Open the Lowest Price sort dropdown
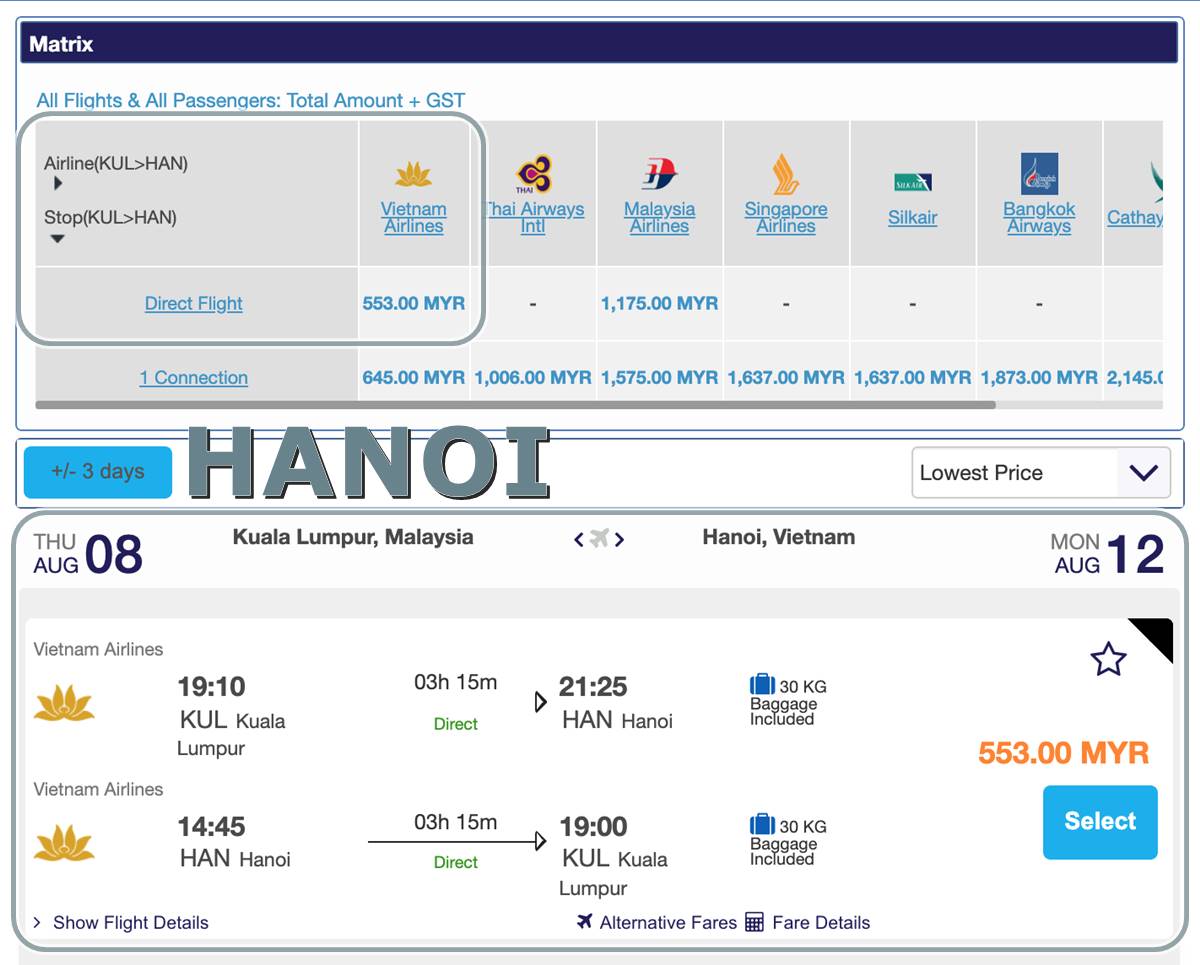 coord(1041,473)
